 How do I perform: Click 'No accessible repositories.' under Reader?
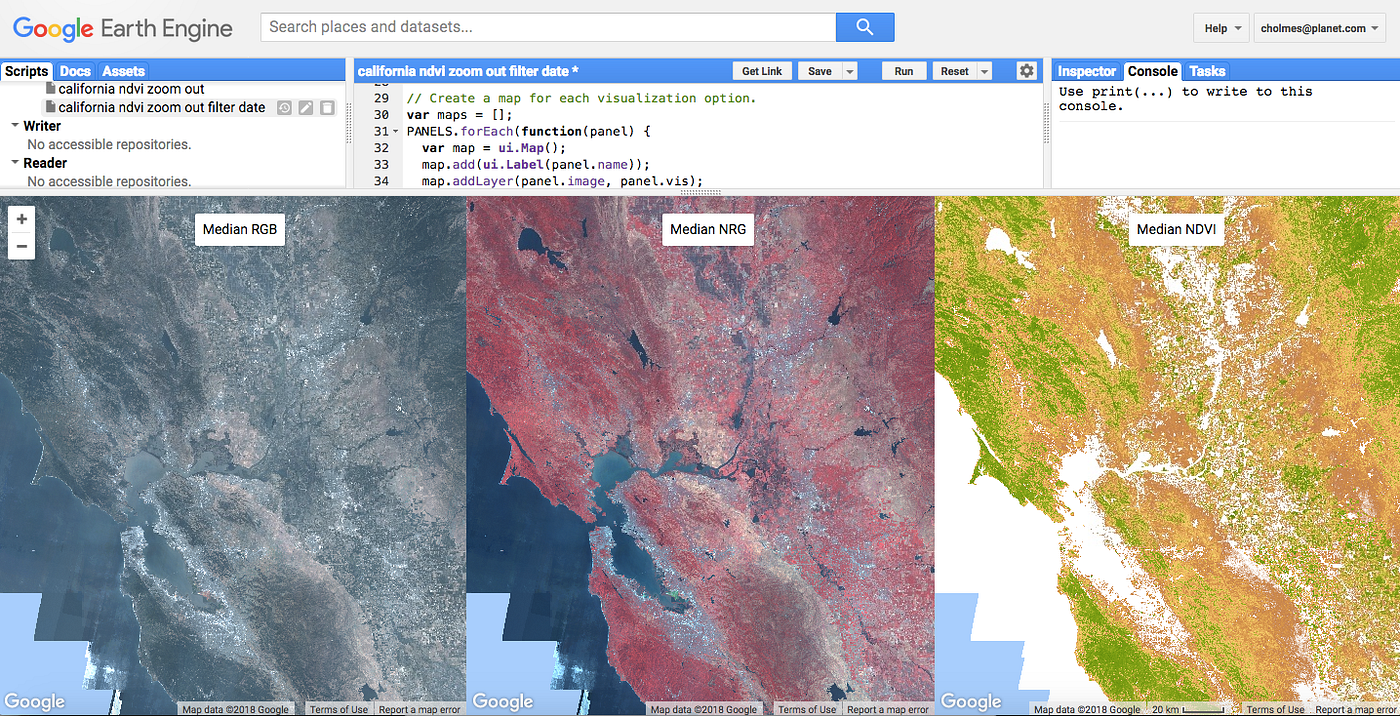coord(109,181)
